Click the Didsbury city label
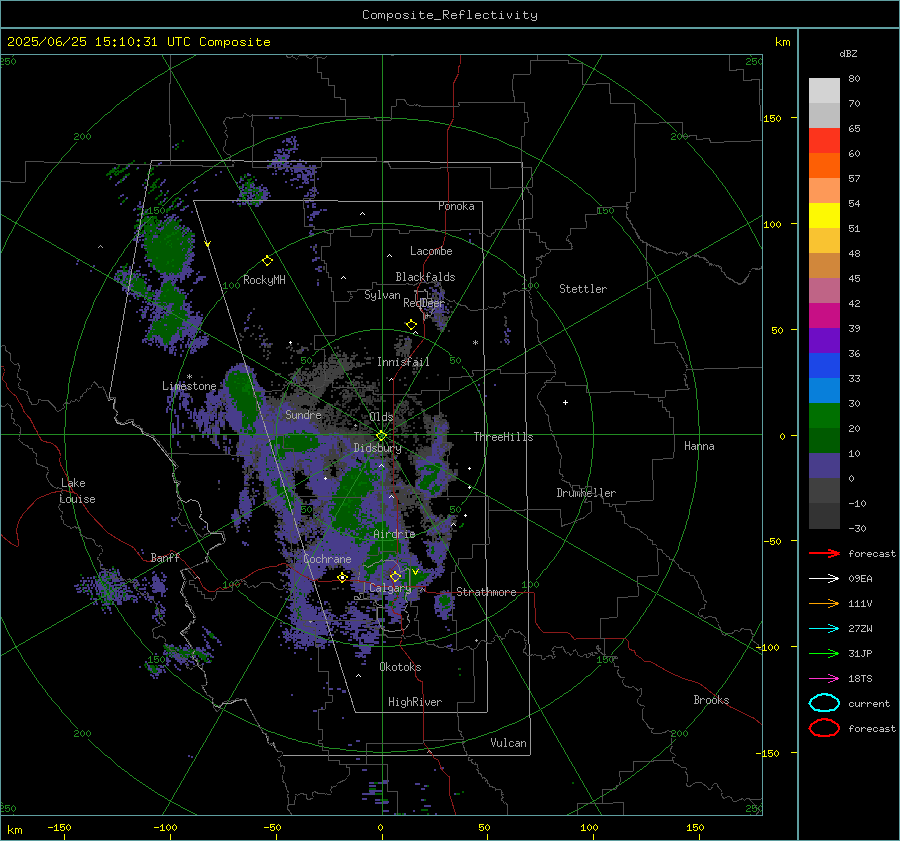This screenshot has height=841, width=900. click(x=377, y=448)
